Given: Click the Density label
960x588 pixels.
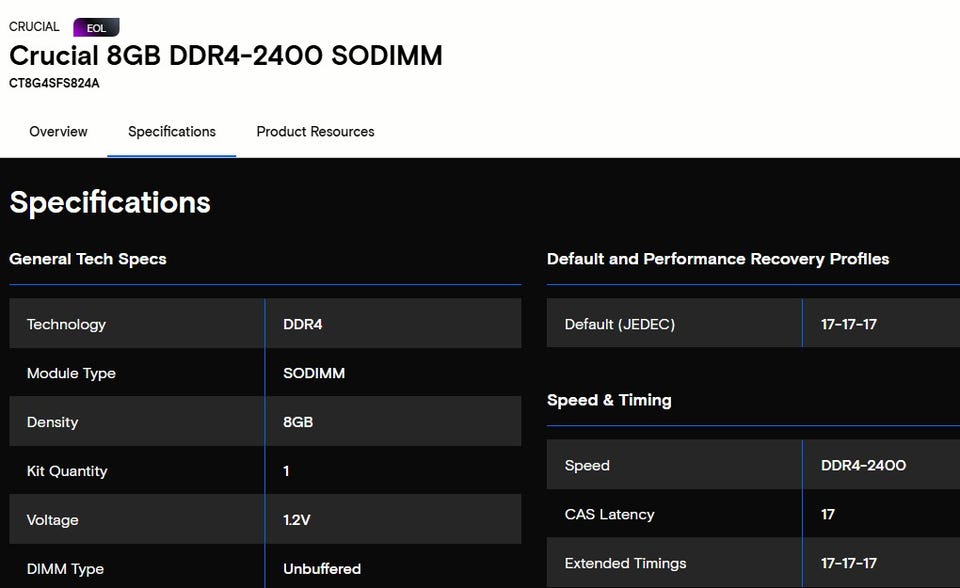Looking at the screenshot, I should click(x=53, y=422).
